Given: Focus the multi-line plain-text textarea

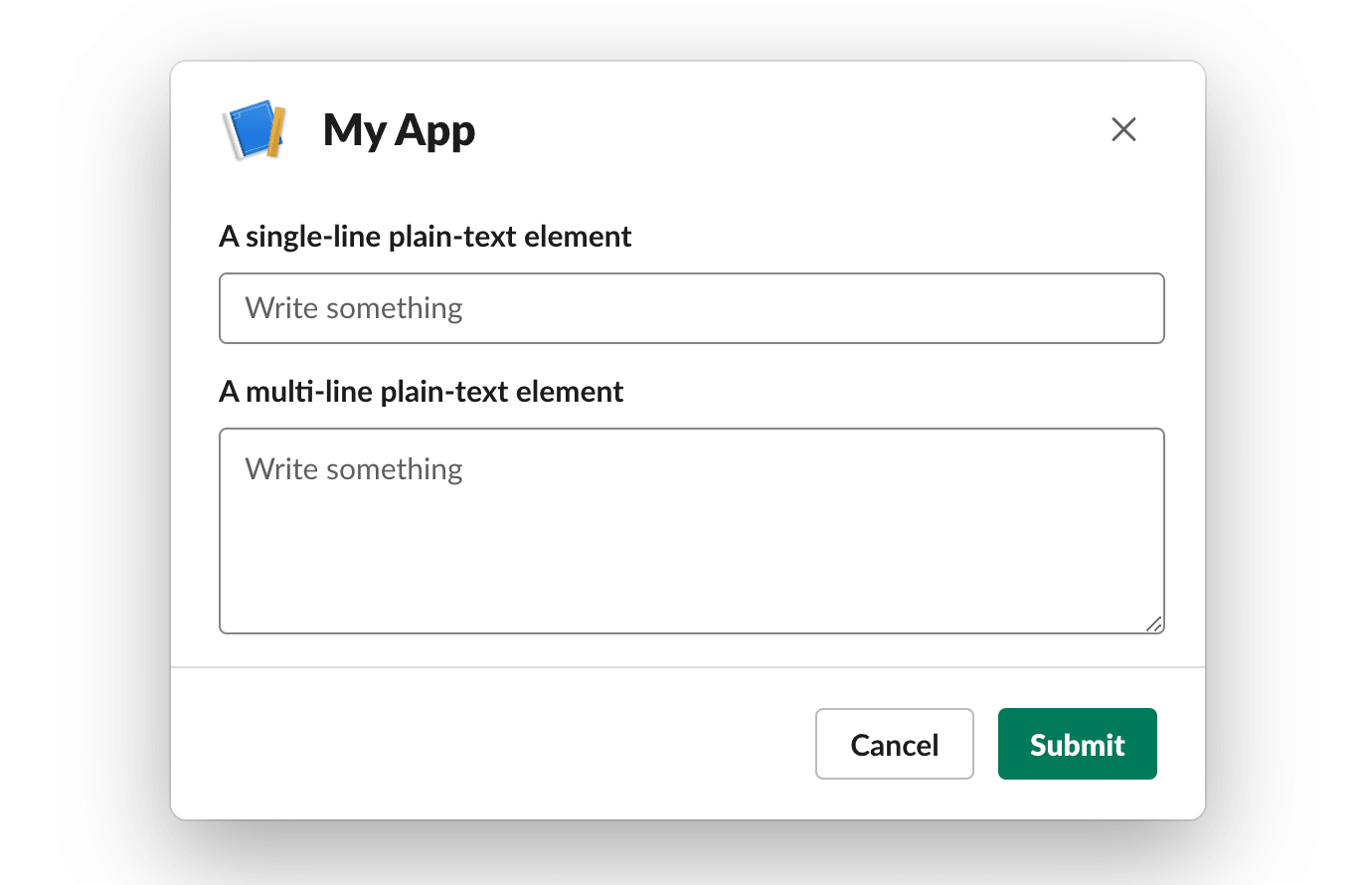Looking at the screenshot, I should point(691,530).
